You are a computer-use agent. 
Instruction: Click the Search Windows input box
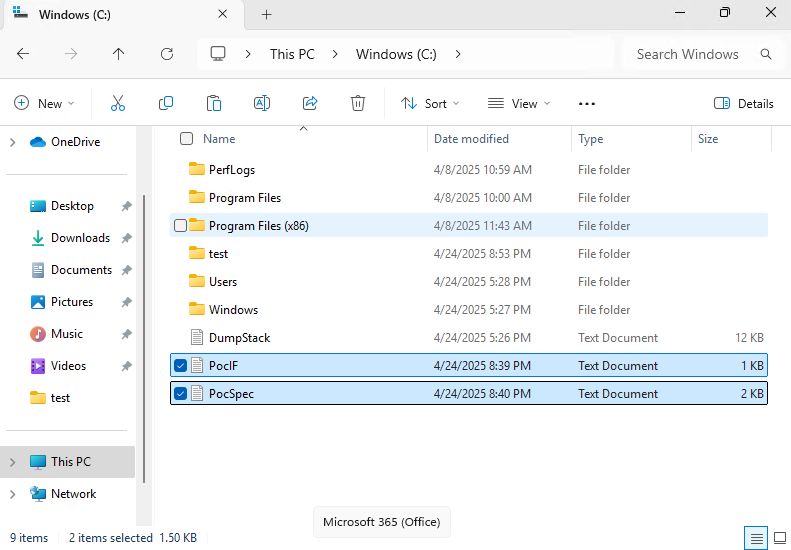[x=688, y=54]
